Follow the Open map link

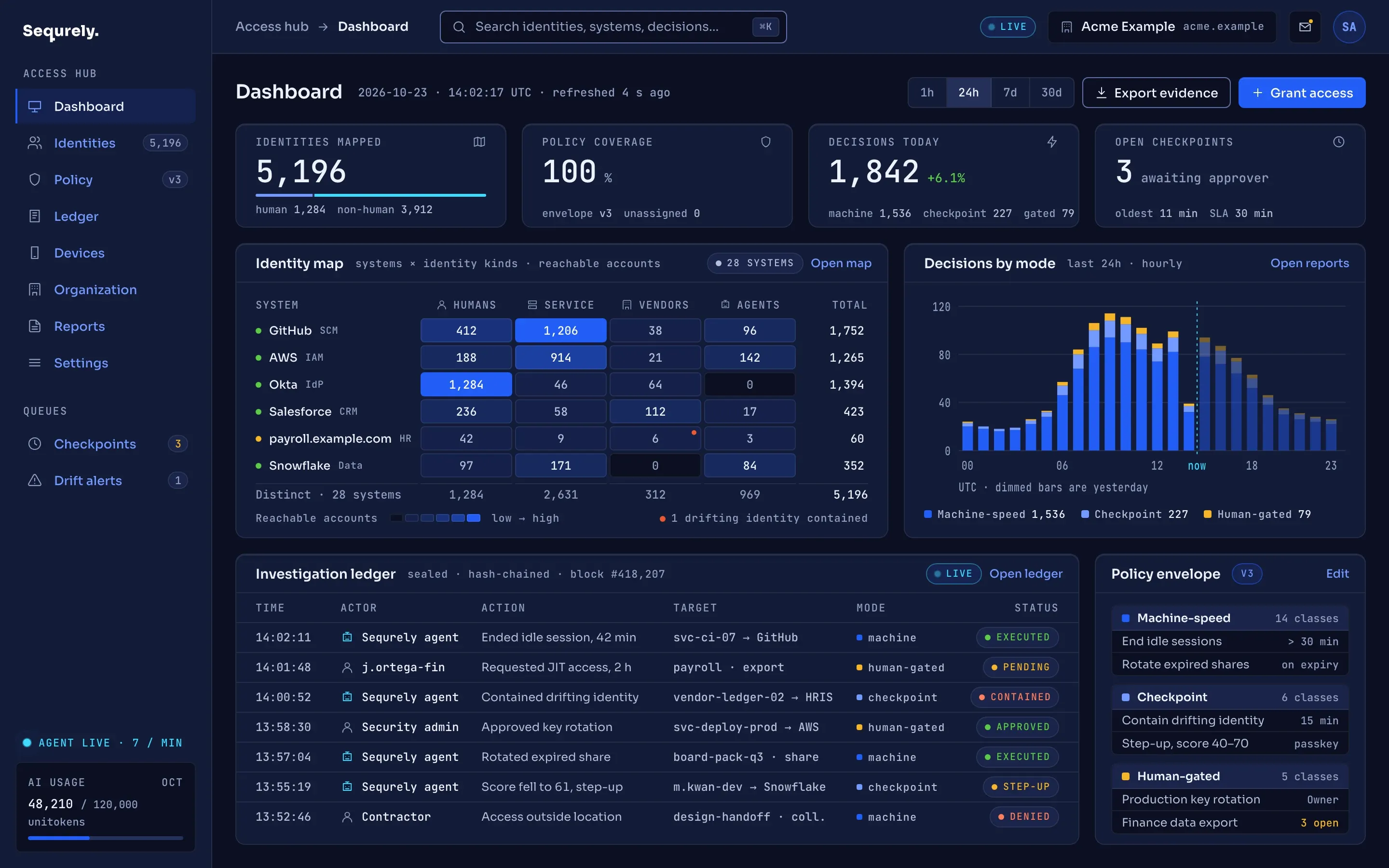point(841,263)
